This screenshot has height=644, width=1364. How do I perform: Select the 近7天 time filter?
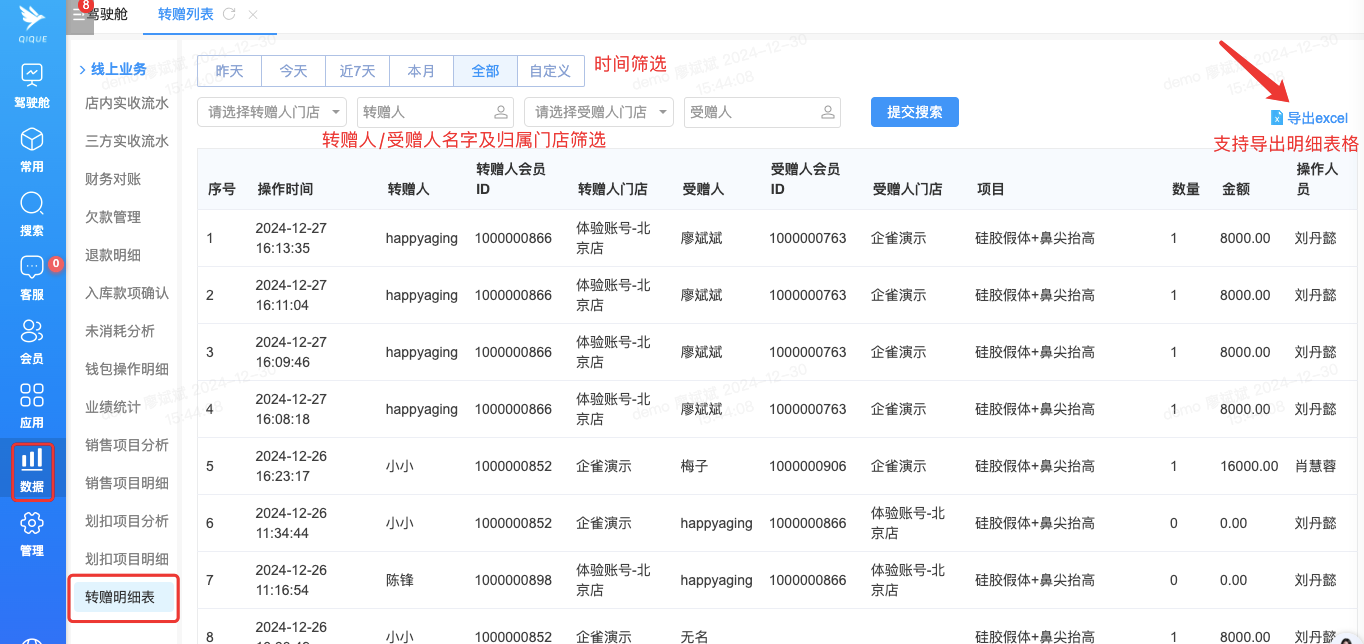357,71
